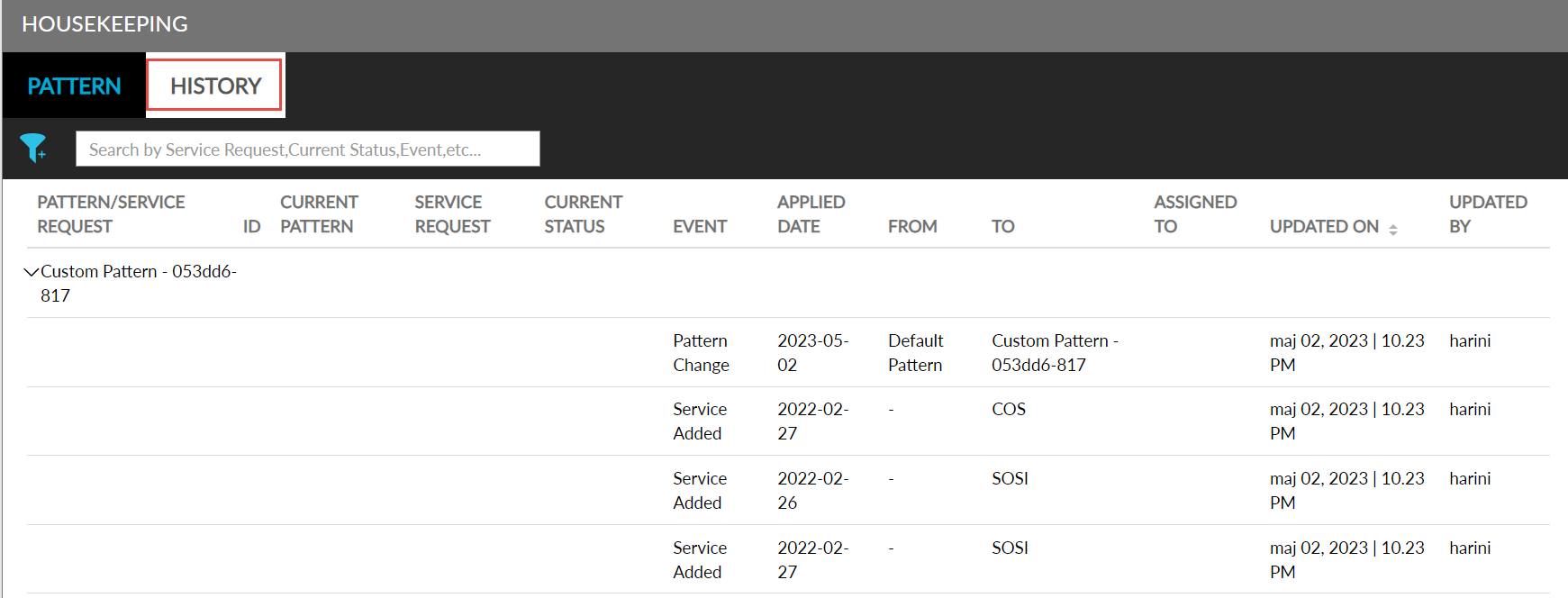Select the History tab
Image resolution: width=1568 pixels, height=598 pixels.
coord(215,86)
